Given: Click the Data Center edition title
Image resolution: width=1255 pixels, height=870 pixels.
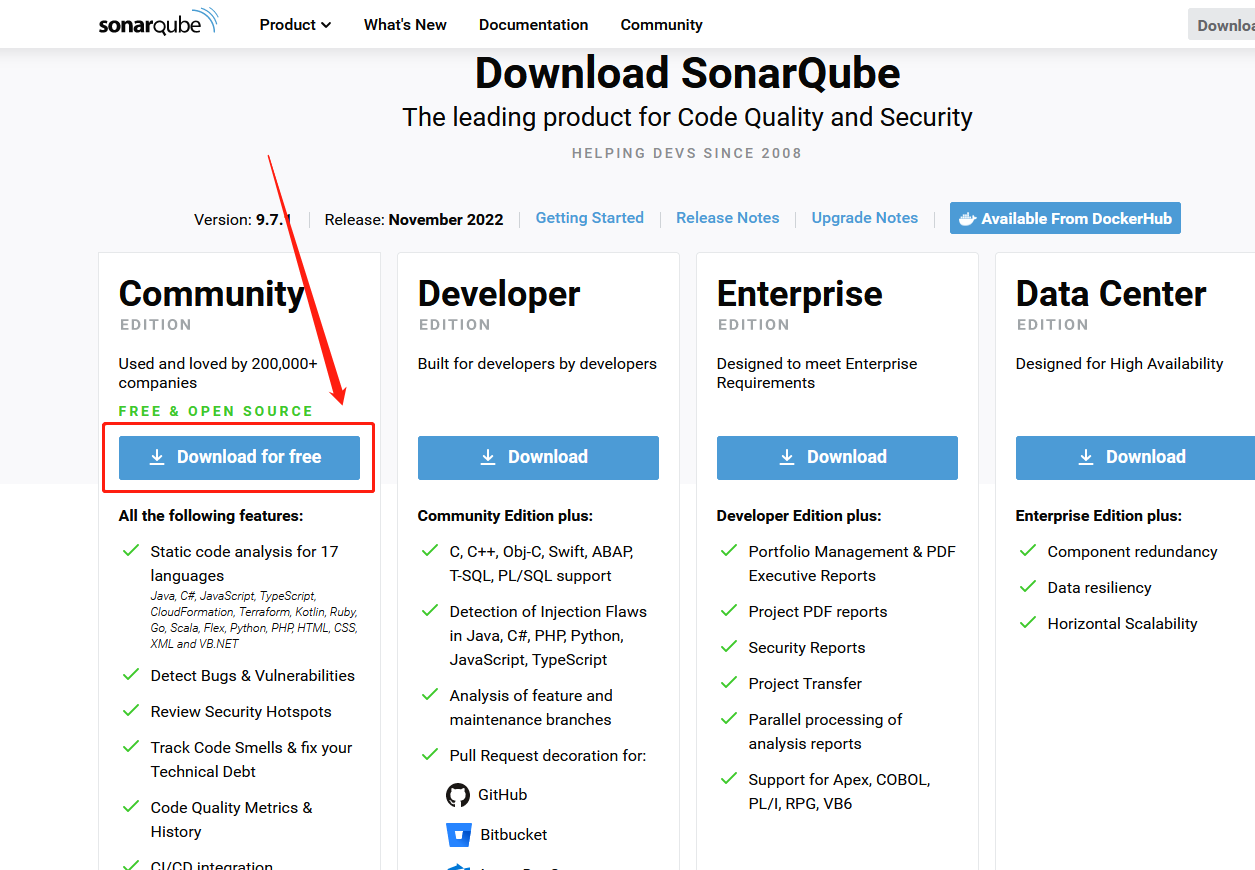Looking at the screenshot, I should 1111,294.
